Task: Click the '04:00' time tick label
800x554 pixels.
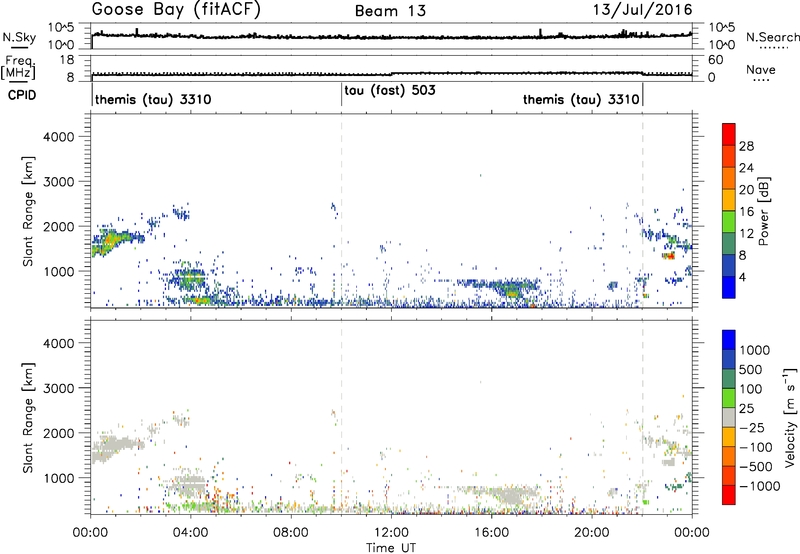Action: [x=191, y=533]
